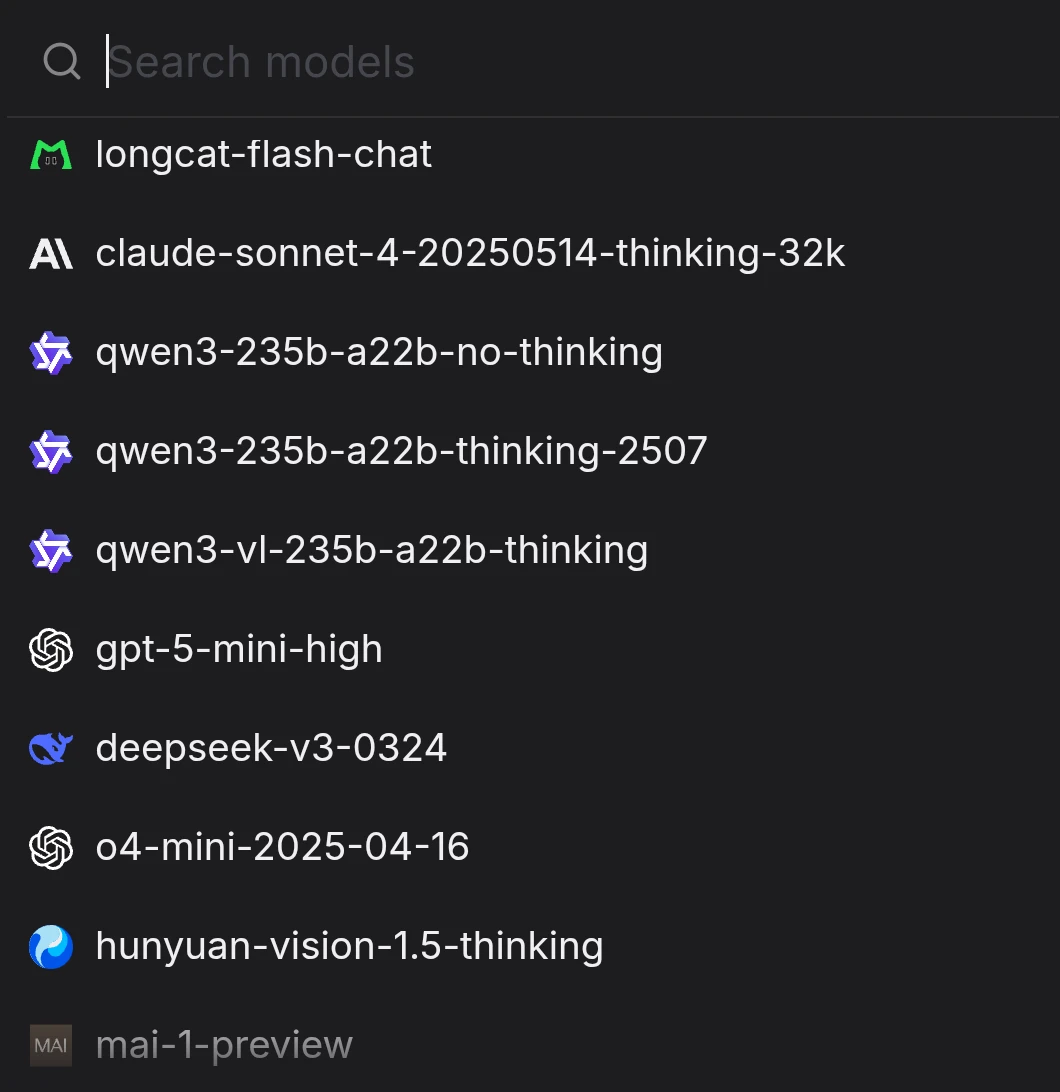Select the deepseek-v3-0324 model
Viewport: 1060px width, 1092px height.
pyautogui.click(x=271, y=749)
